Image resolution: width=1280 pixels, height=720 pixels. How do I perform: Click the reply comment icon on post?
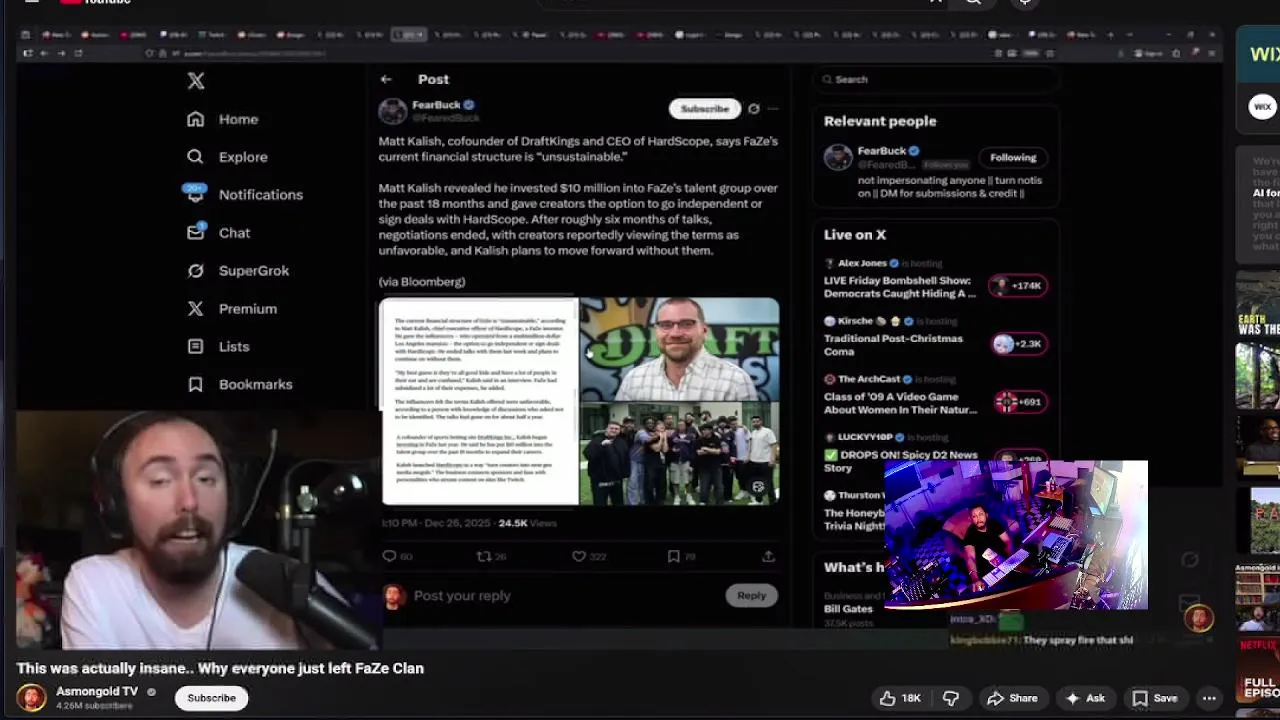(x=390, y=556)
